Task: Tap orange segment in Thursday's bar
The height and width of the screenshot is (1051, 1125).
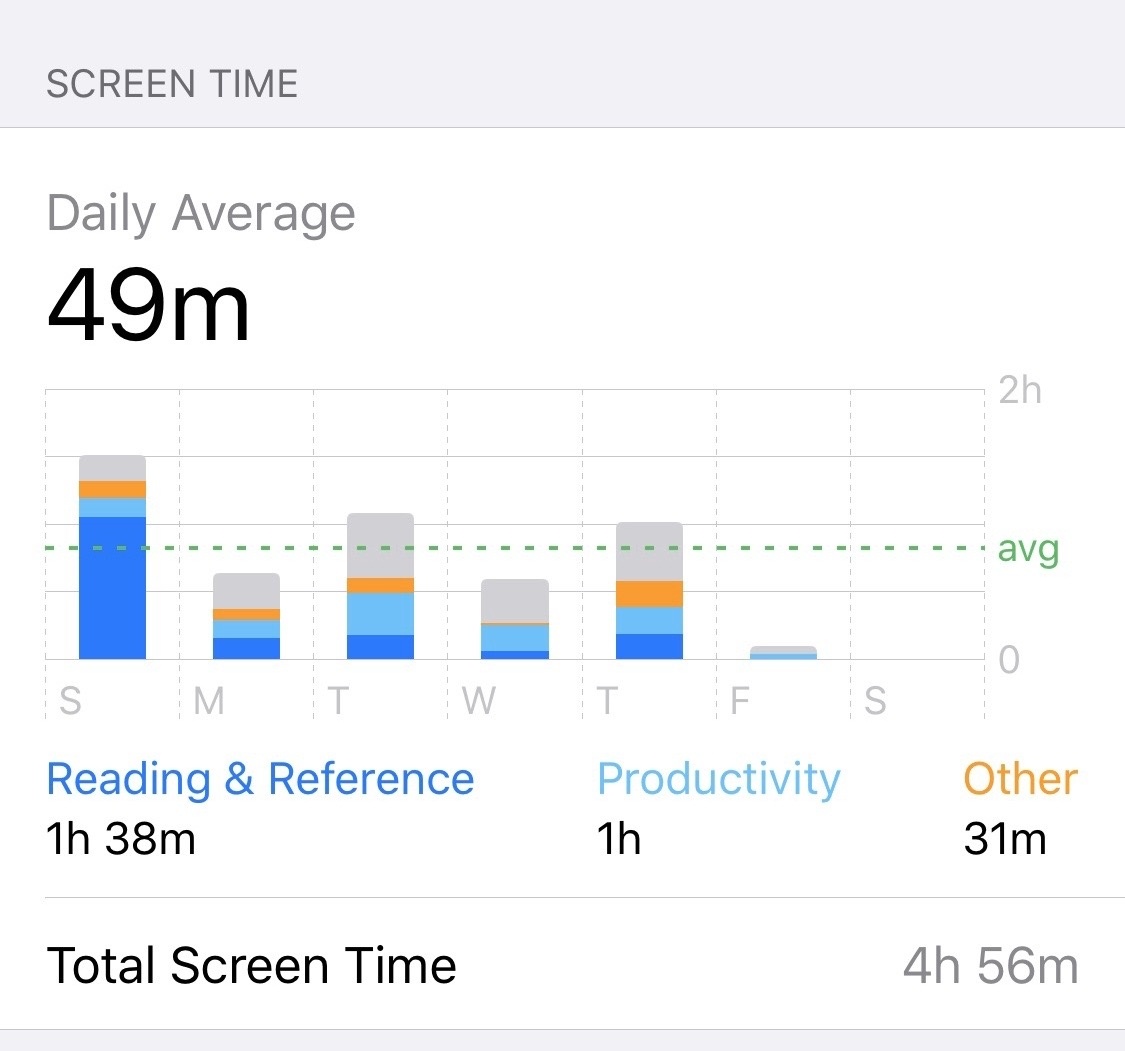Action: (649, 594)
